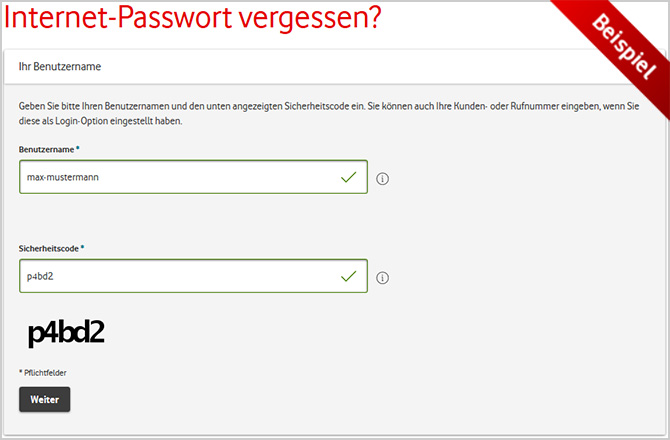Open the info icon next to Sicherheitscode field
The width and height of the screenshot is (670, 440).
coord(382,278)
